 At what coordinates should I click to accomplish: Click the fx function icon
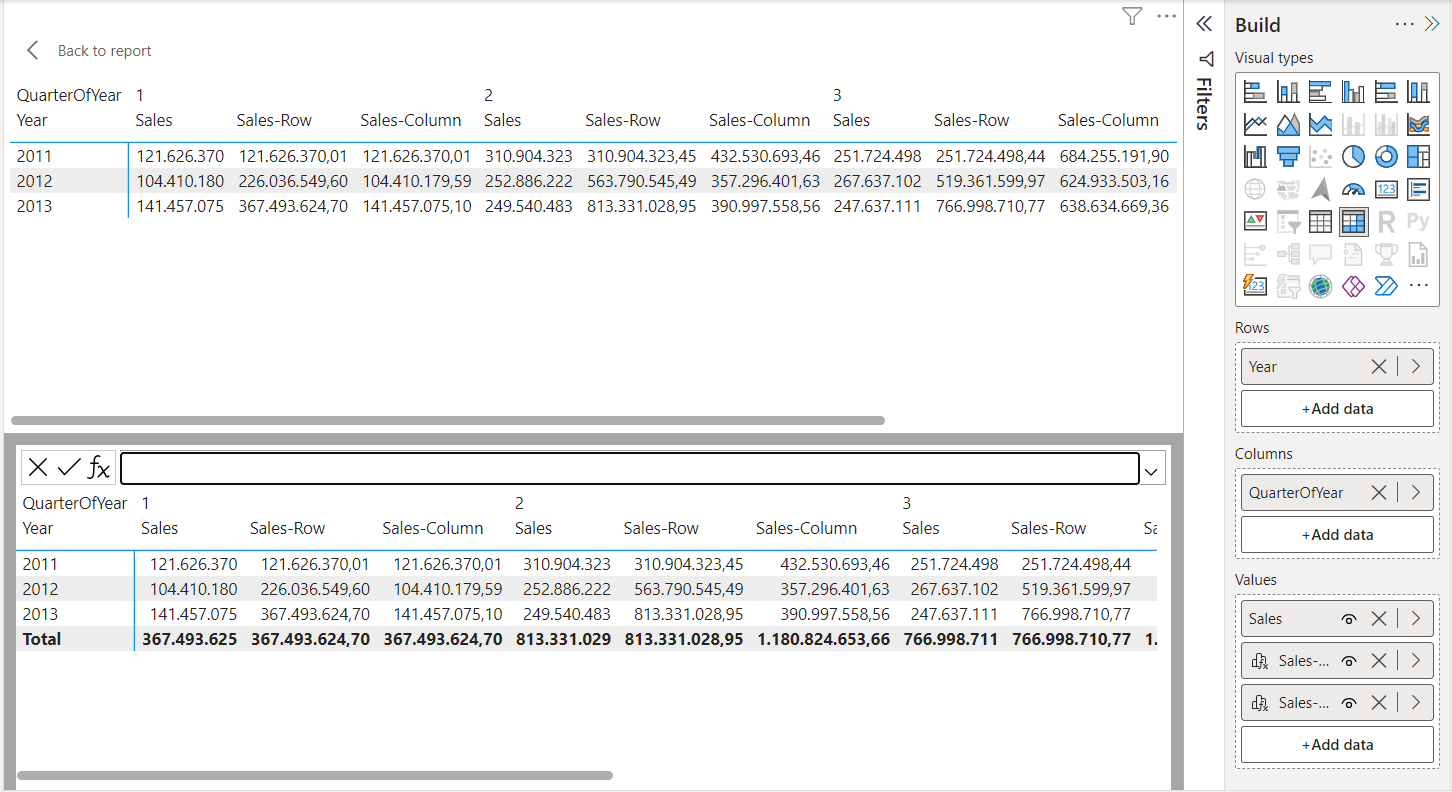point(99,467)
